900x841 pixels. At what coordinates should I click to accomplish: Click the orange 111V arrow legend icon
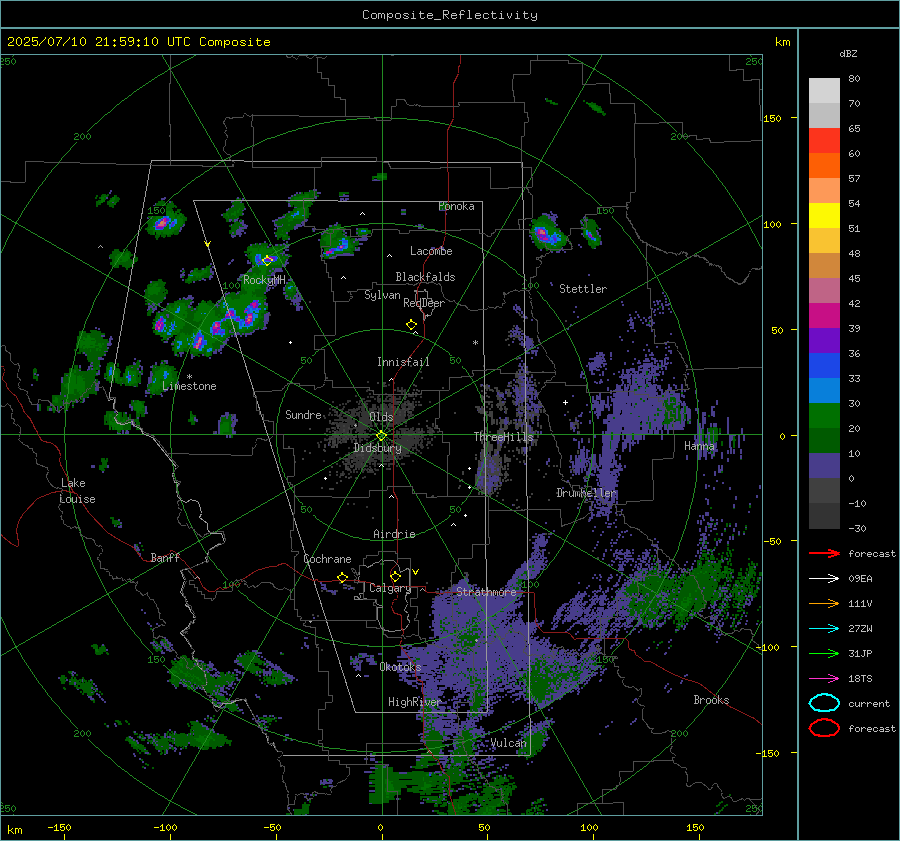(824, 603)
